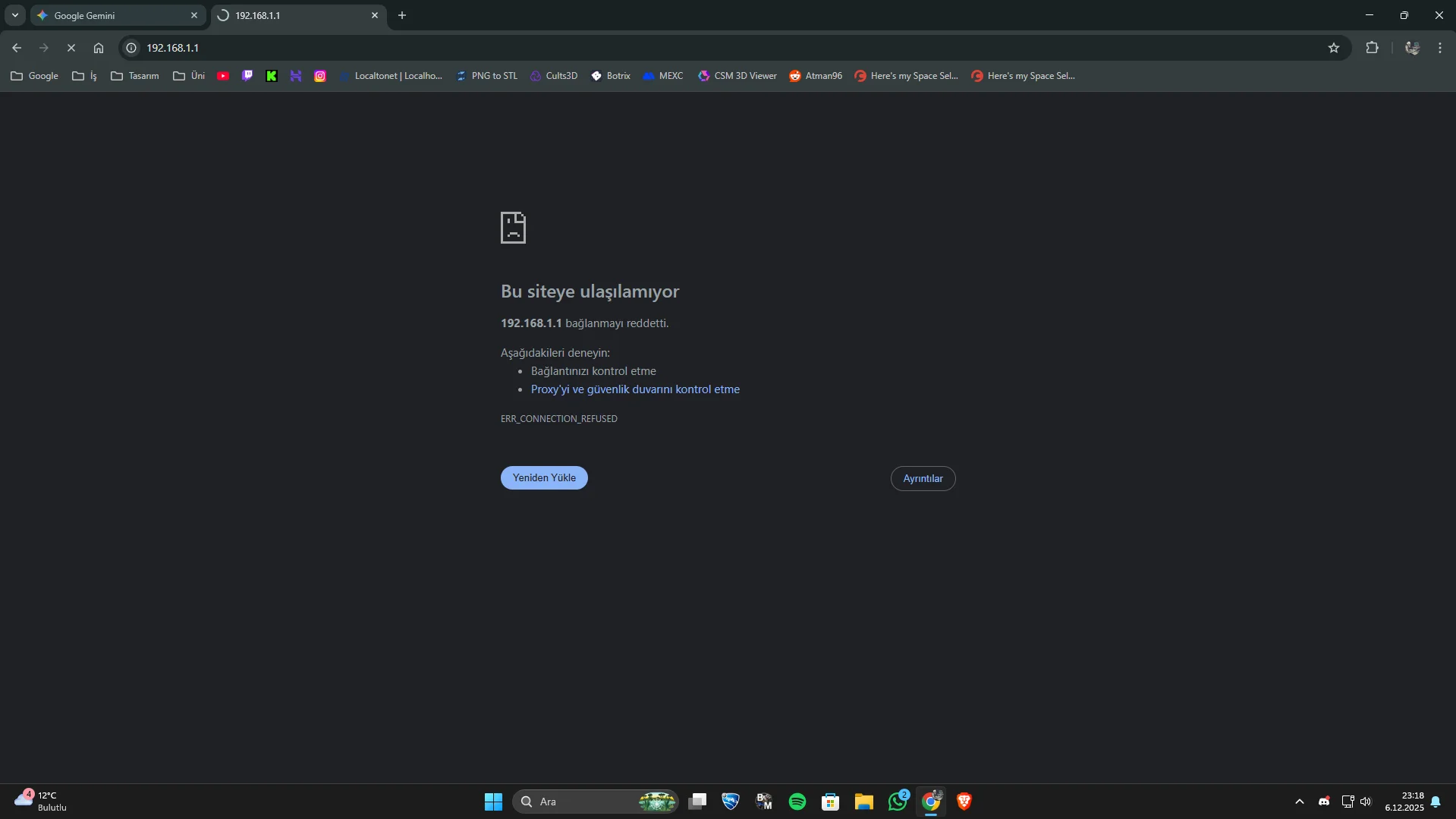Stop loading the page
Screen dimensions: 1456x819
click(x=71, y=48)
